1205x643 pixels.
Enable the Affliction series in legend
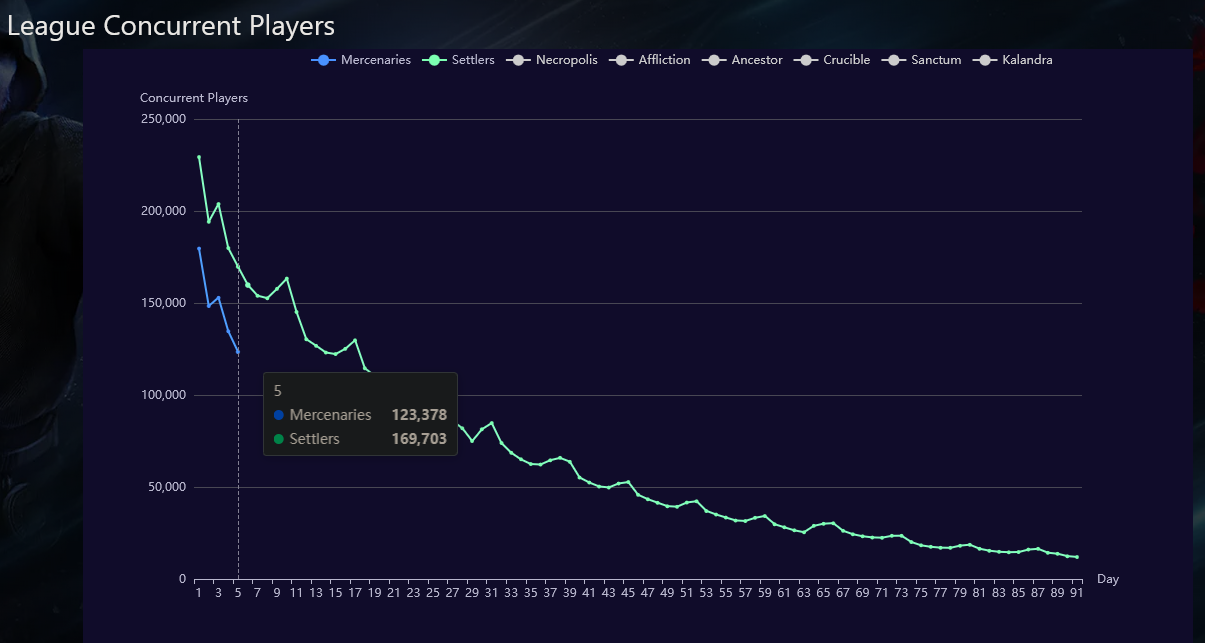[650, 60]
